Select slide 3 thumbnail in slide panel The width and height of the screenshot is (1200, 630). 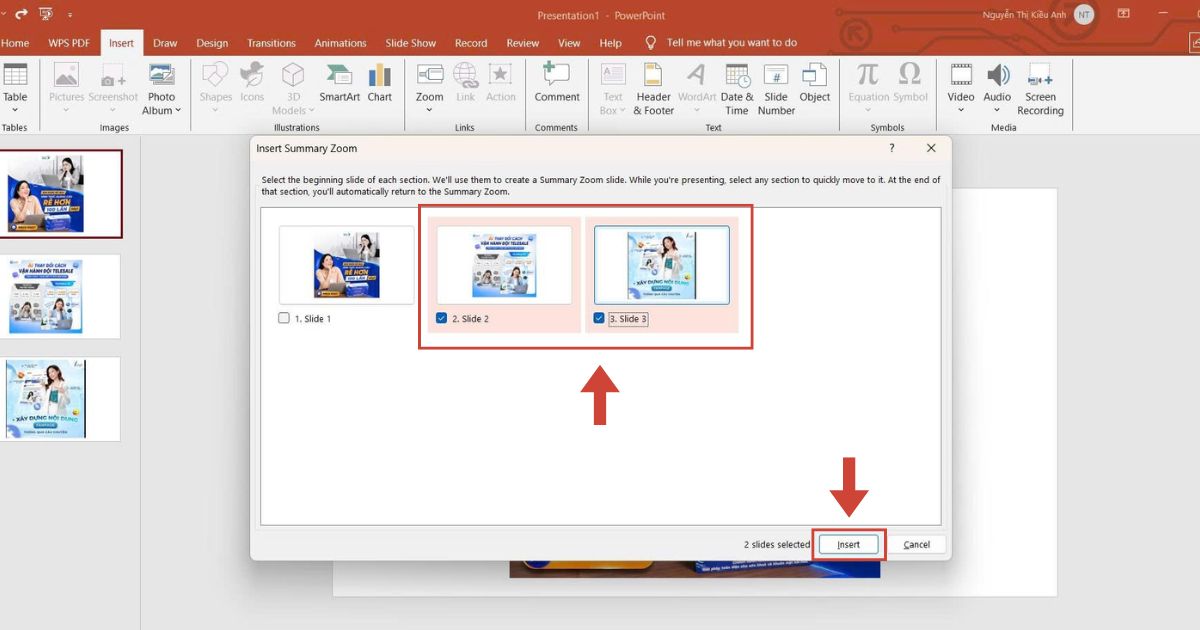tap(62, 399)
